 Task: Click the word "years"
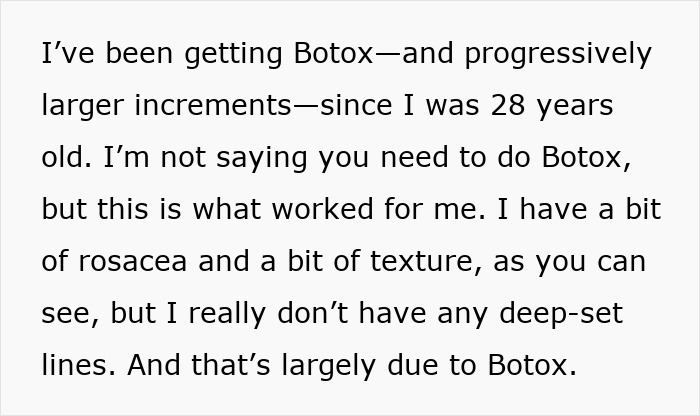click(x=575, y=107)
